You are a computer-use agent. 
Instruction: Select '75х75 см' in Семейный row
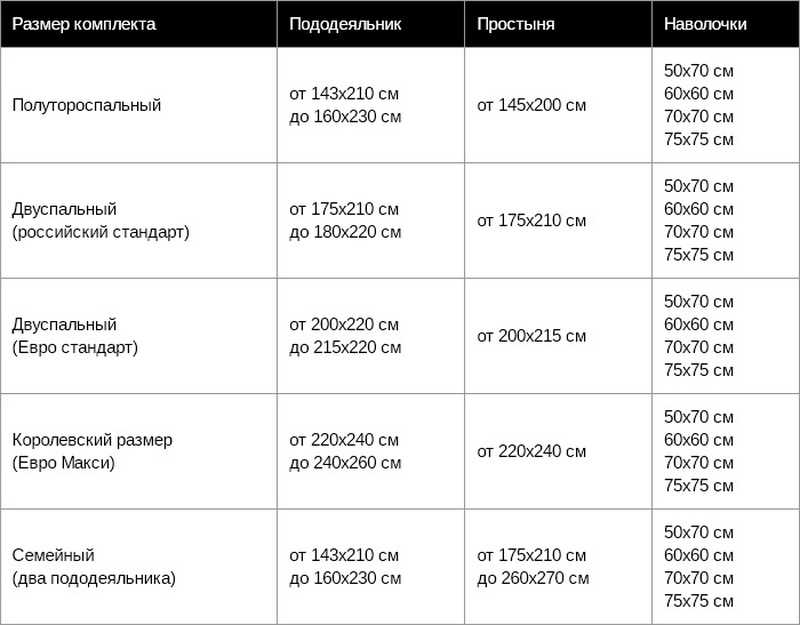coord(698,601)
